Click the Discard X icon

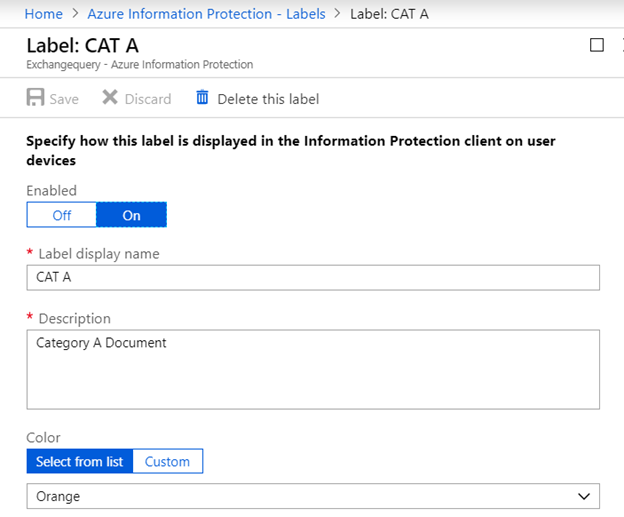(110, 98)
